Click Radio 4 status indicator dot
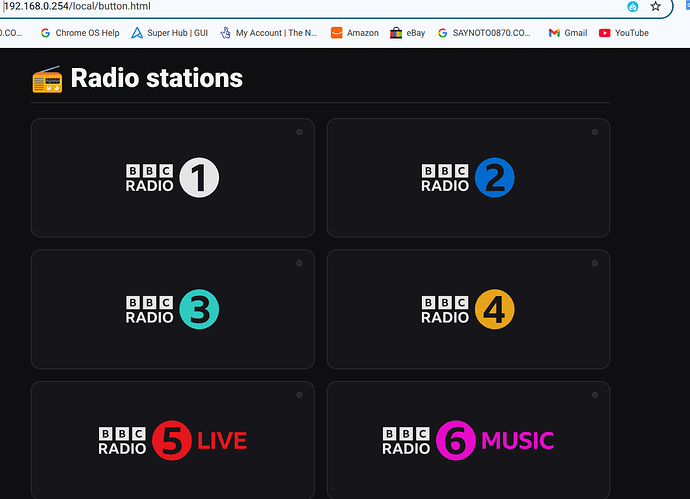Viewport: 690px width, 499px height. (x=595, y=263)
